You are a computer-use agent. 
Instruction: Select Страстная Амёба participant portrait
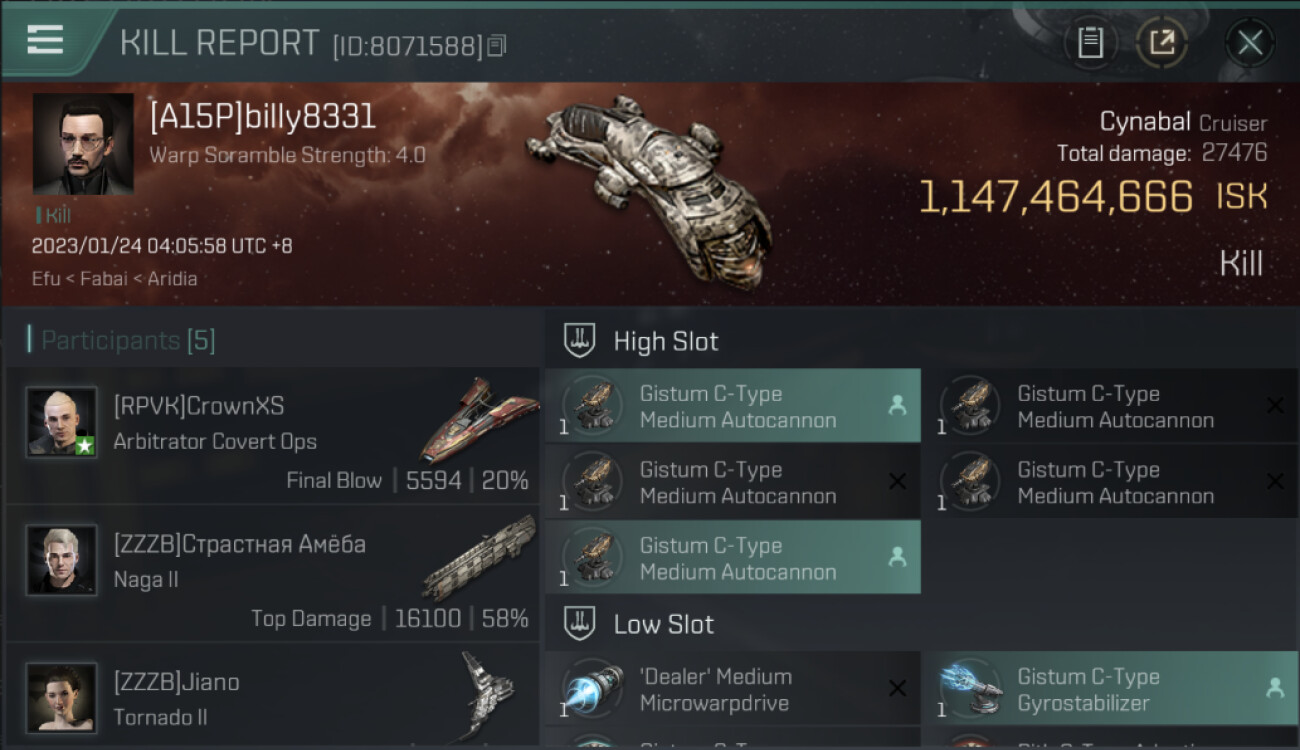pyautogui.click(x=62, y=560)
